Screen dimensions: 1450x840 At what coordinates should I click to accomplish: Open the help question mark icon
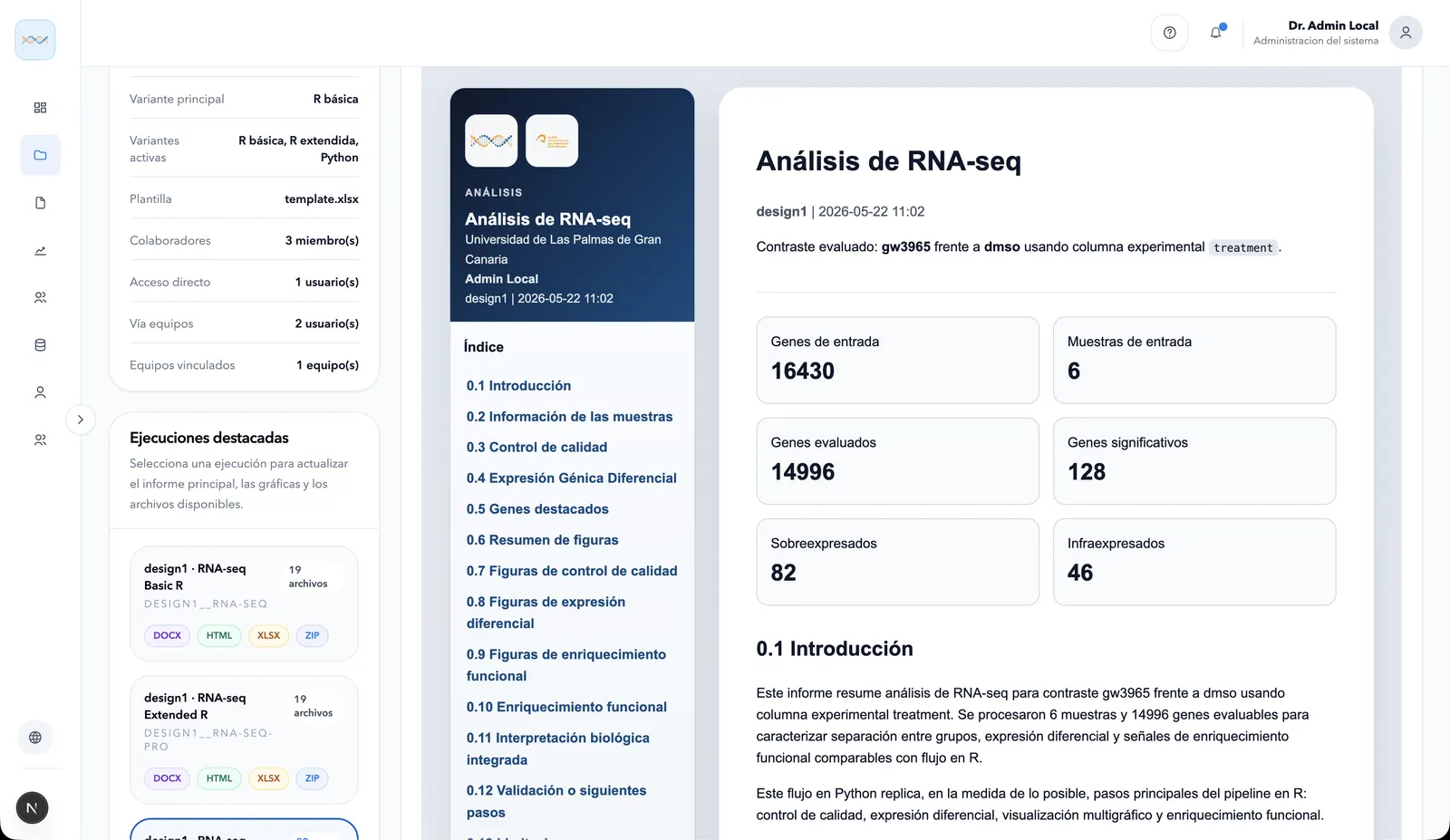click(1170, 33)
